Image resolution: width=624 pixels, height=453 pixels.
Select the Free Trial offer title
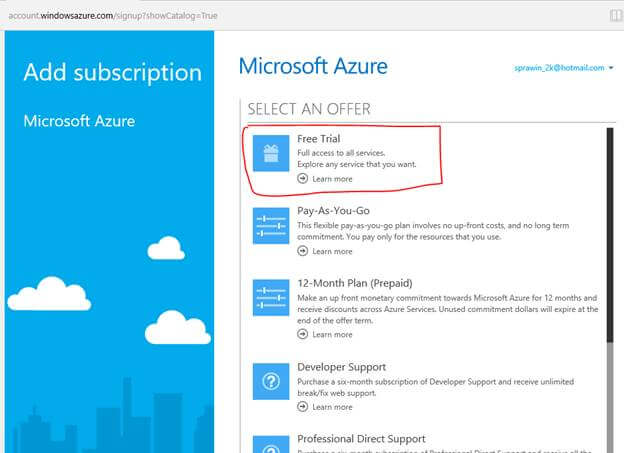pos(319,139)
